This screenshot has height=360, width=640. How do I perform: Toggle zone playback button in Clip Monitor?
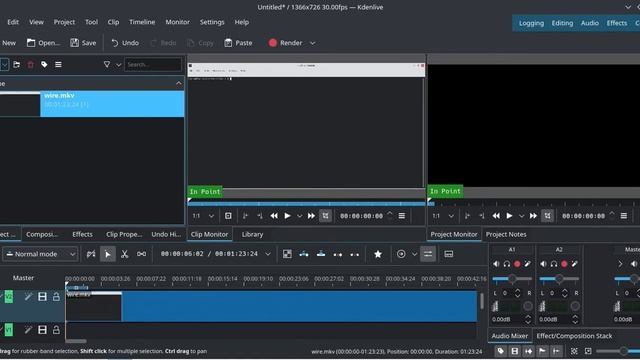pos(325,216)
